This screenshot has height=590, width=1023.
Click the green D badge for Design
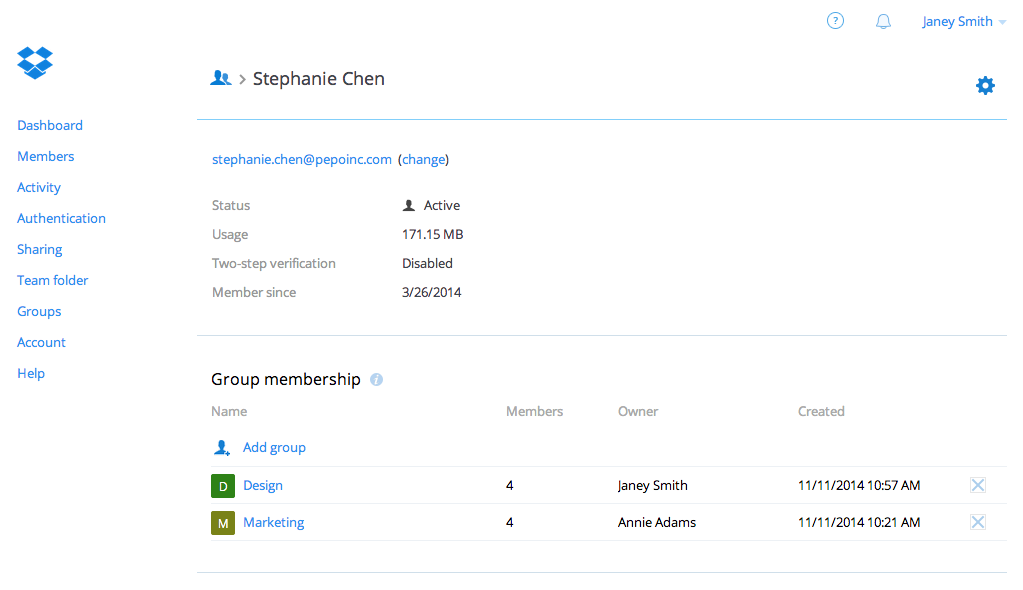[x=222, y=485]
